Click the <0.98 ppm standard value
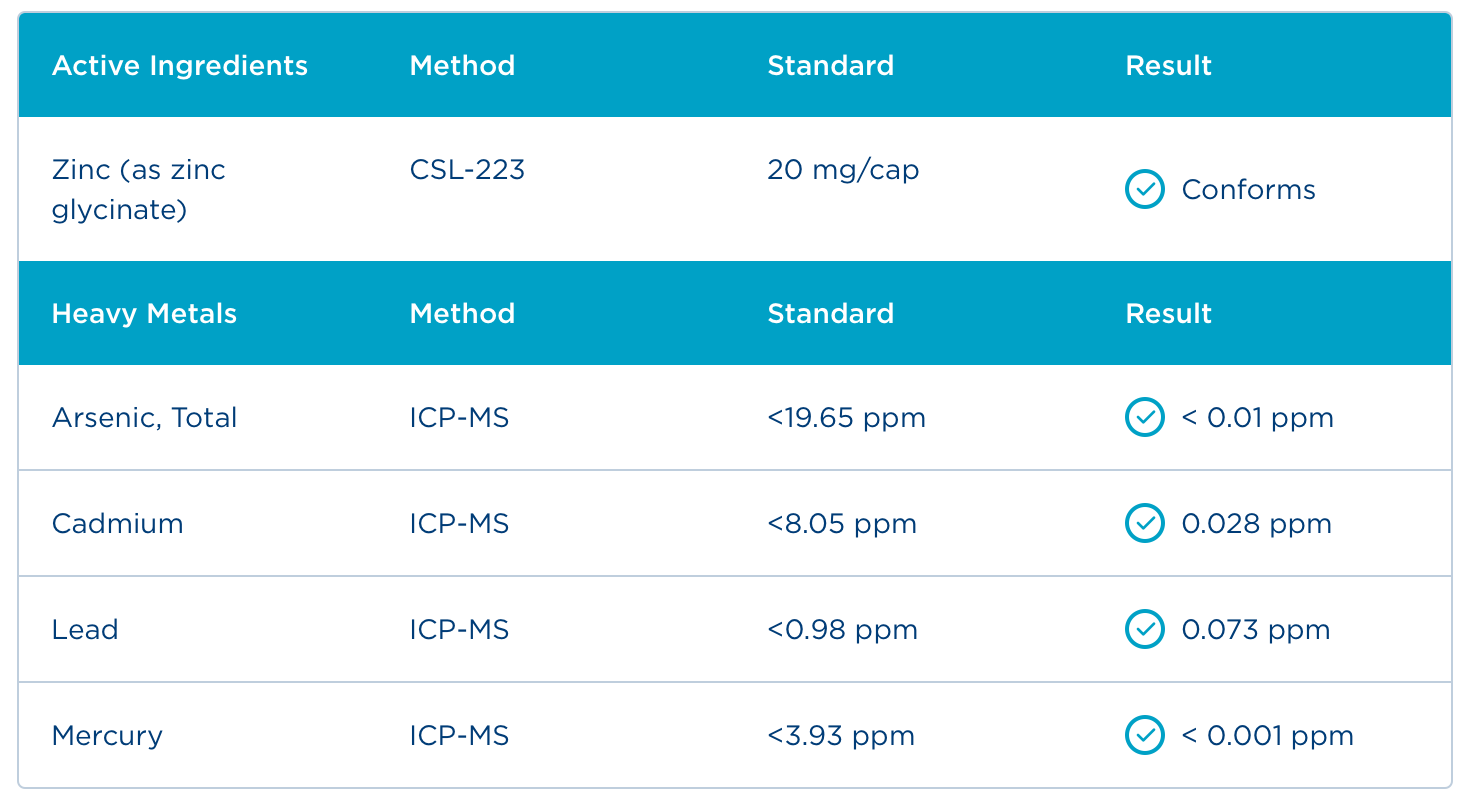The height and width of the screenshot is (800, 1460). [842, 629]
